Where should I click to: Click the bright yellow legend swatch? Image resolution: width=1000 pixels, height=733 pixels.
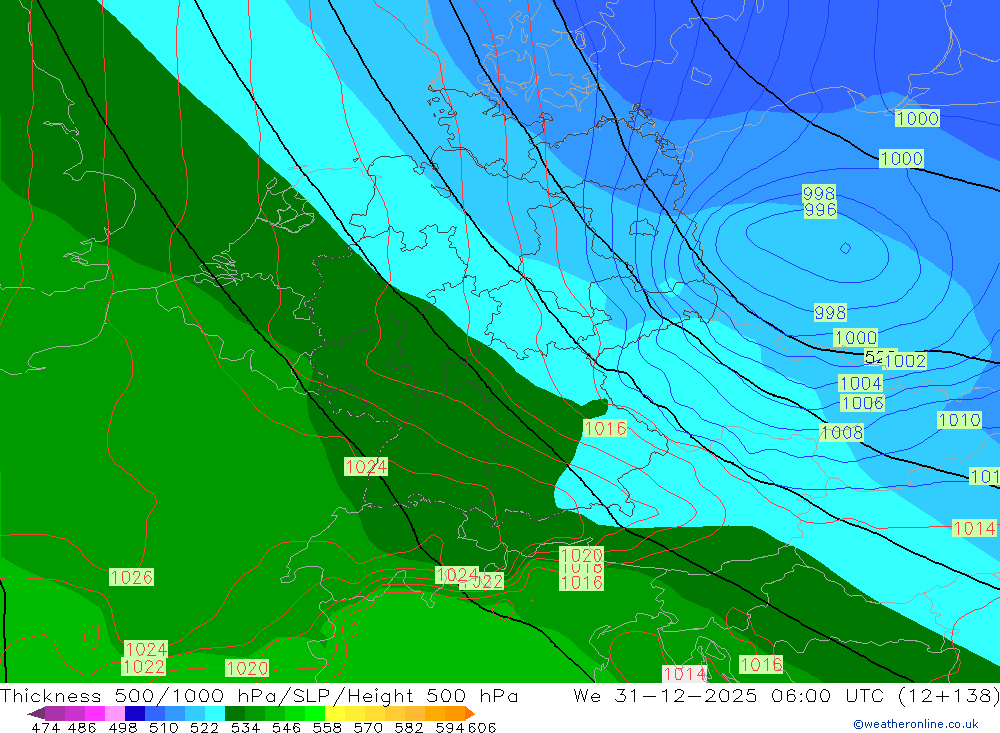point(335,713)
